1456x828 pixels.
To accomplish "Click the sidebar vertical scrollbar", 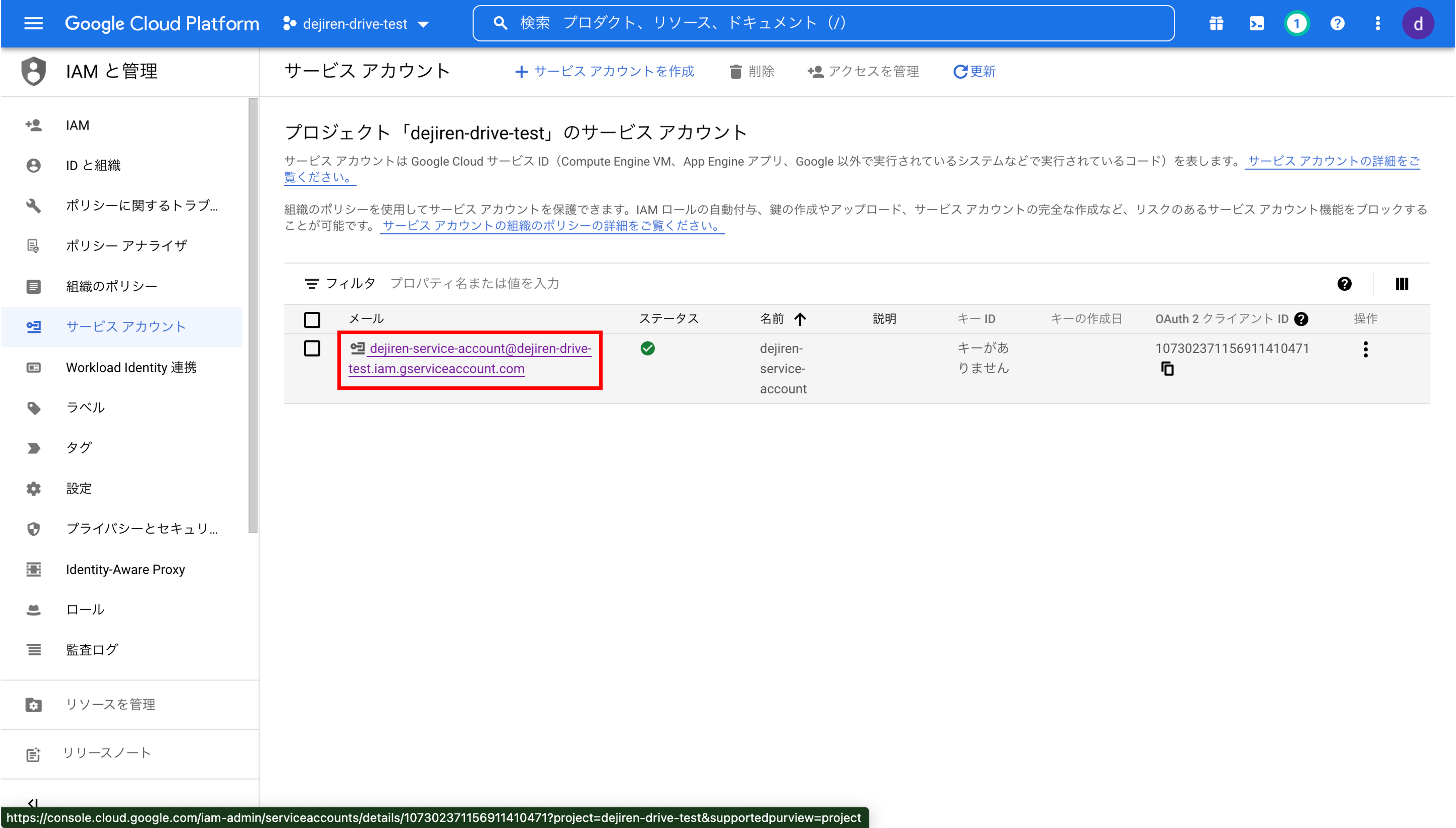I will click(x=253, y=315).
